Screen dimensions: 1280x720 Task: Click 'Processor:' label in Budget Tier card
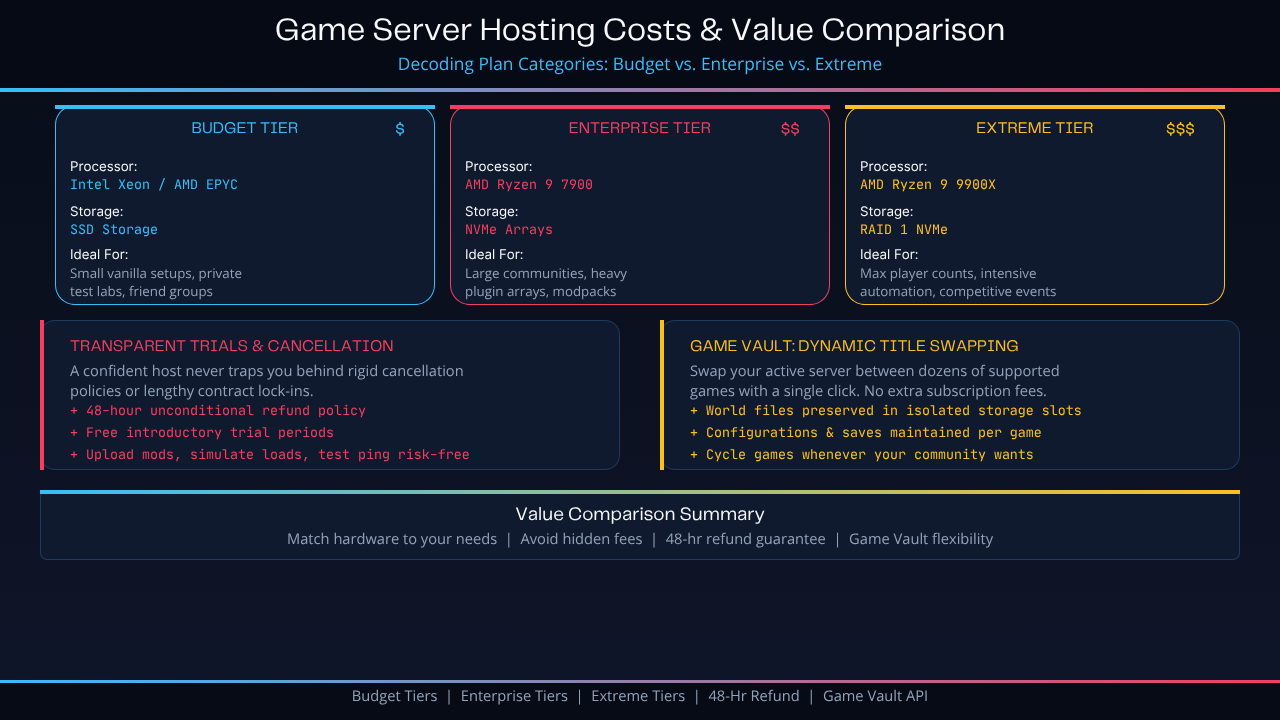point(104,167)
